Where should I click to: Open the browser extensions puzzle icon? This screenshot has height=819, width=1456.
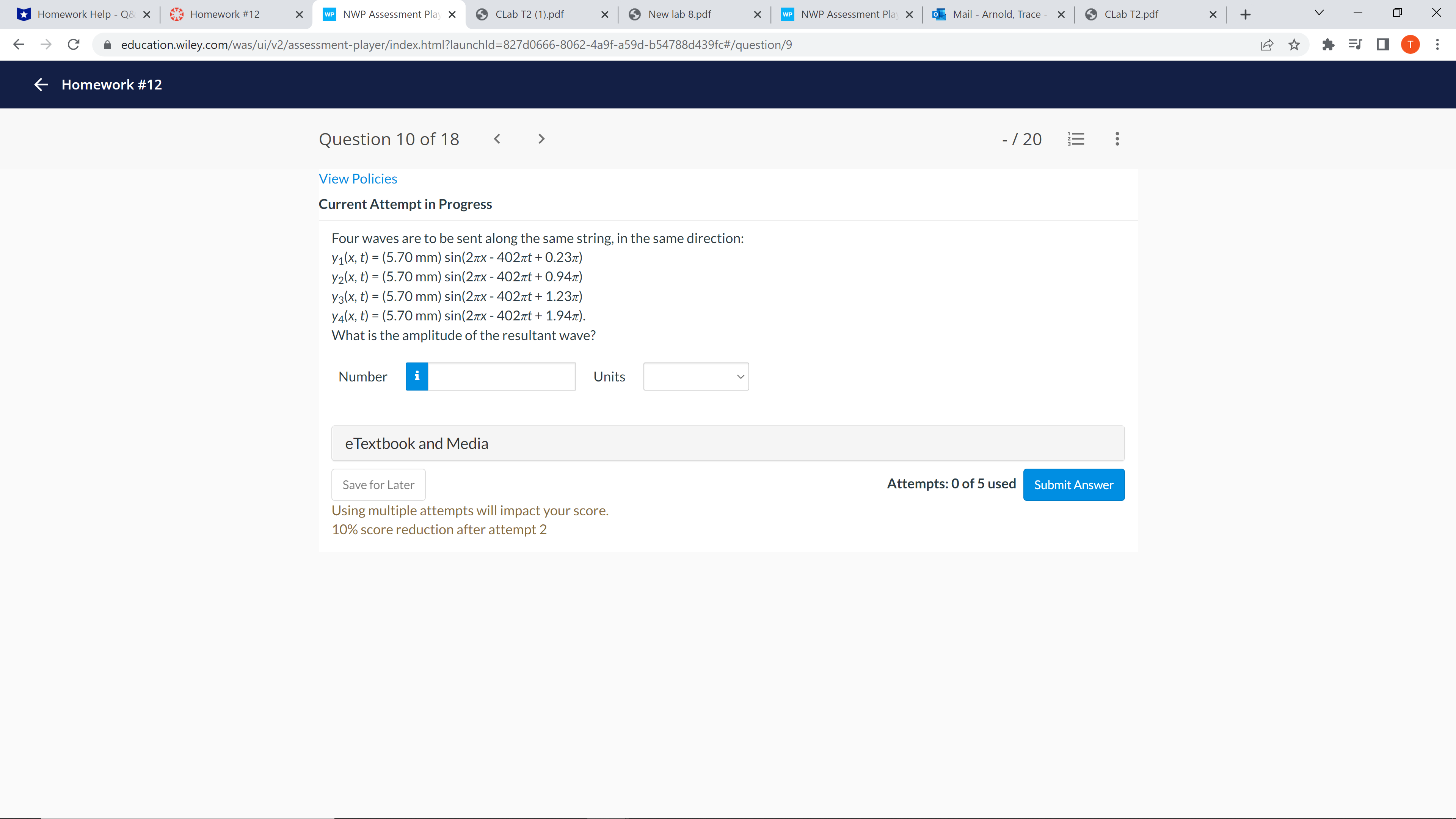tap(1328, 45)
